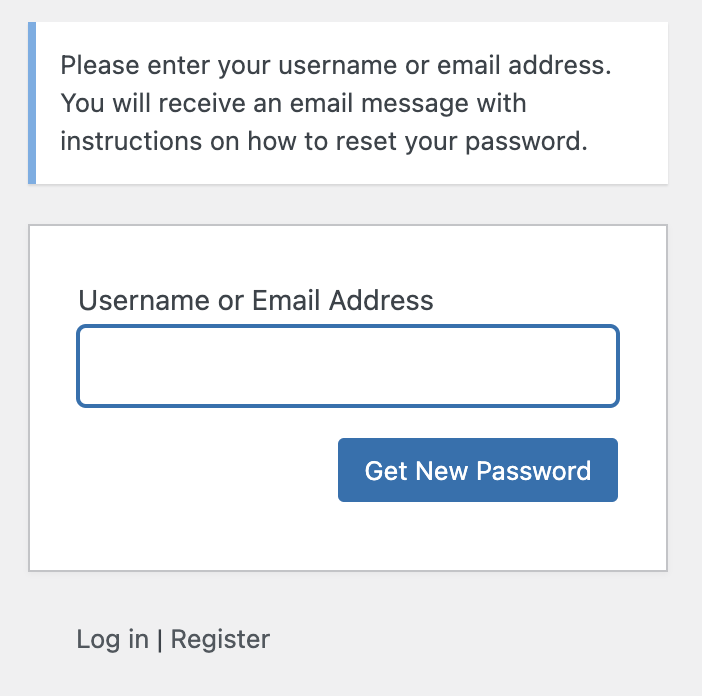
Task: Click the word Email in the field label
Action: click(286, 300)
